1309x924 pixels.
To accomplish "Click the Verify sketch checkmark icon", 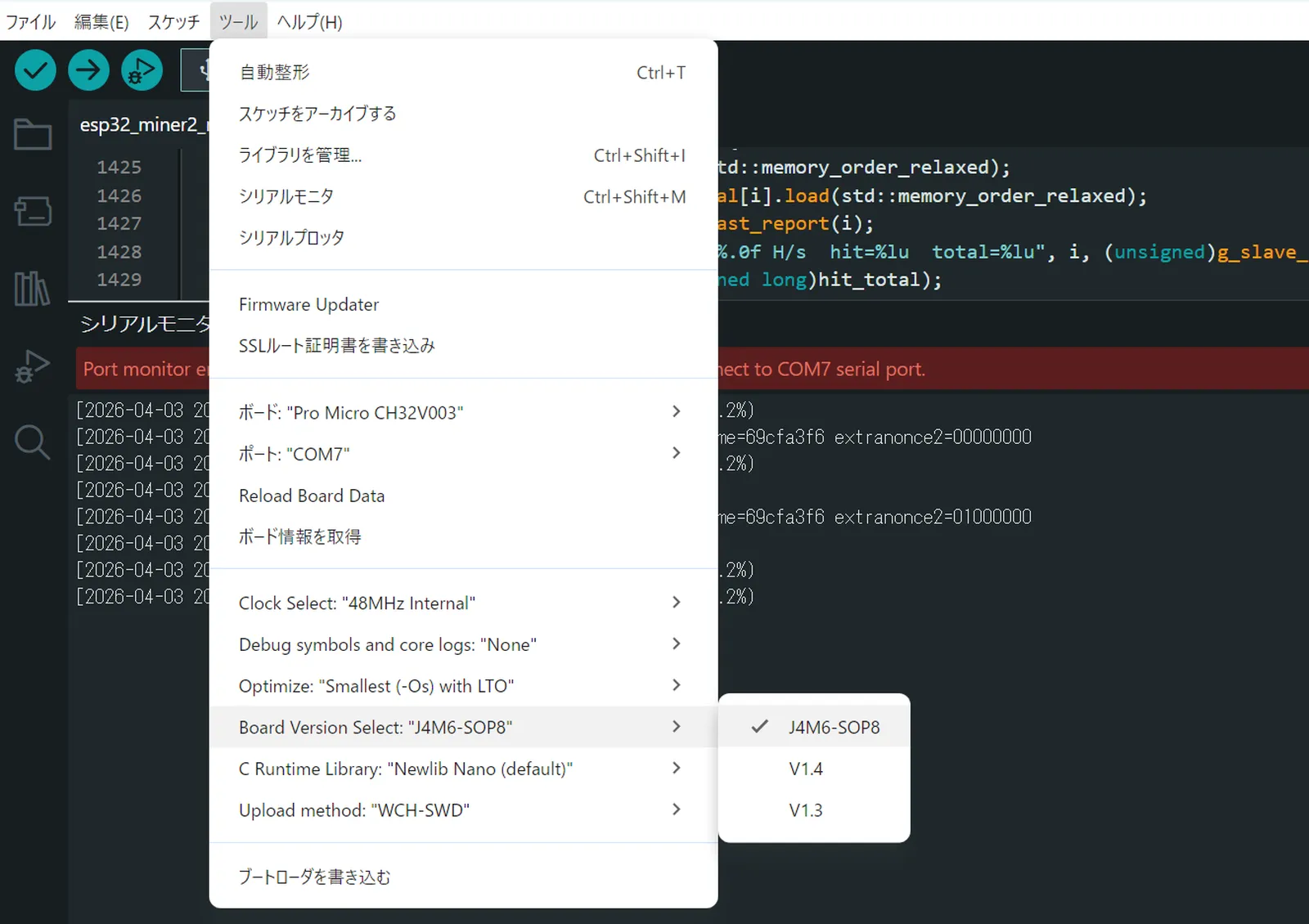I will [35, 70].
